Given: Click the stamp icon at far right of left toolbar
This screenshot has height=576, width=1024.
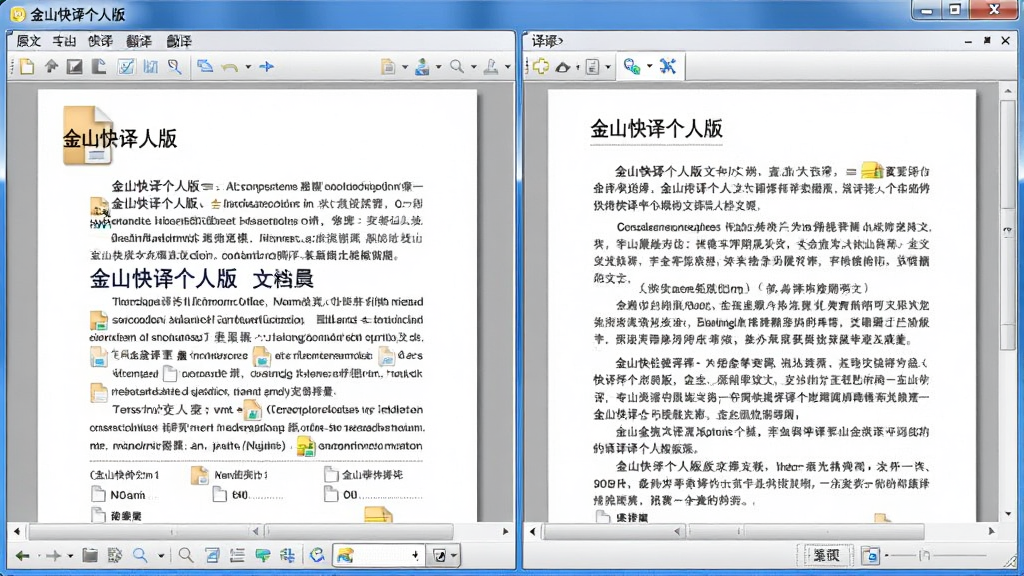Looking at the screenshot, I should [490, 67].
